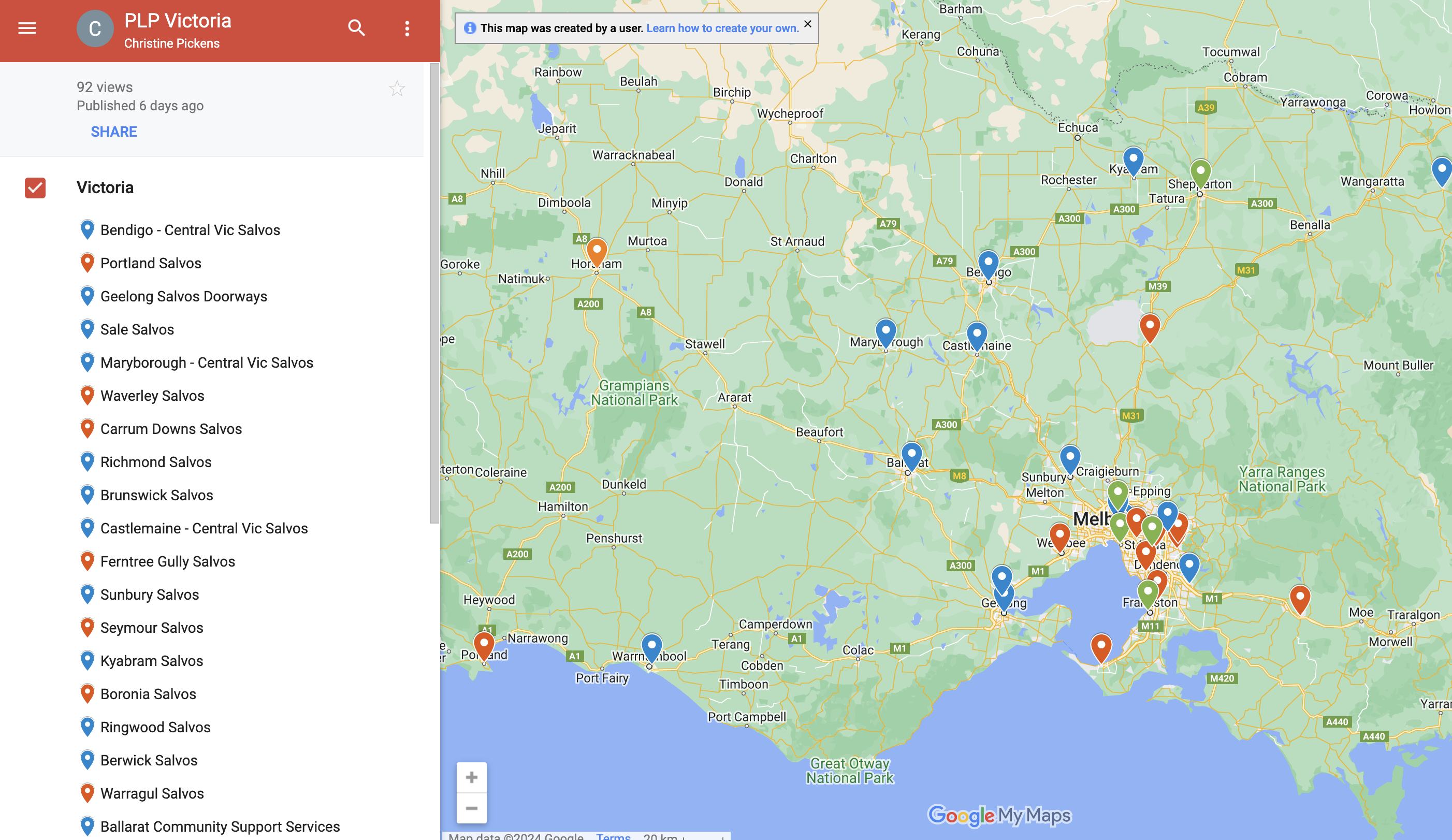1452x840 pixels.
Task: Open the three-dot more options menu
Action: pyautogui.click(x=407, y=28)
